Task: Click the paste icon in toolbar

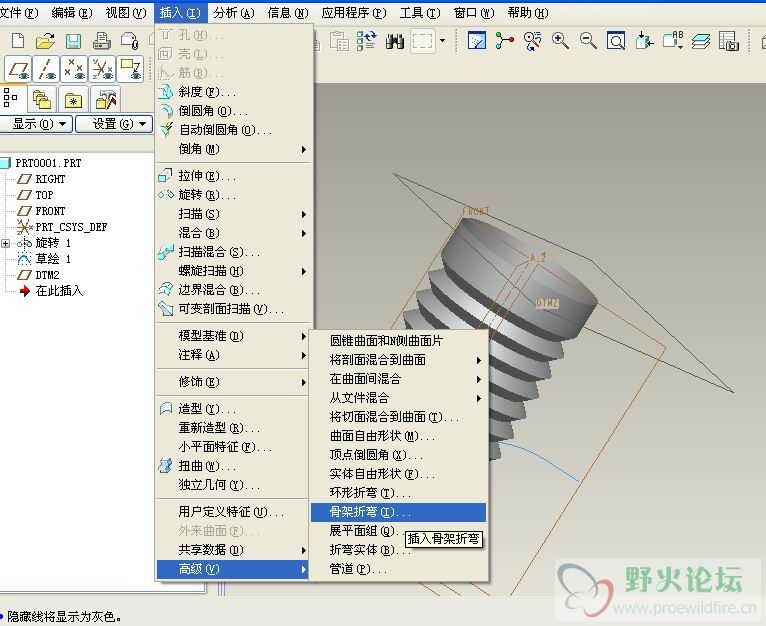Action: pyautogui.click(x=339, y=41)
